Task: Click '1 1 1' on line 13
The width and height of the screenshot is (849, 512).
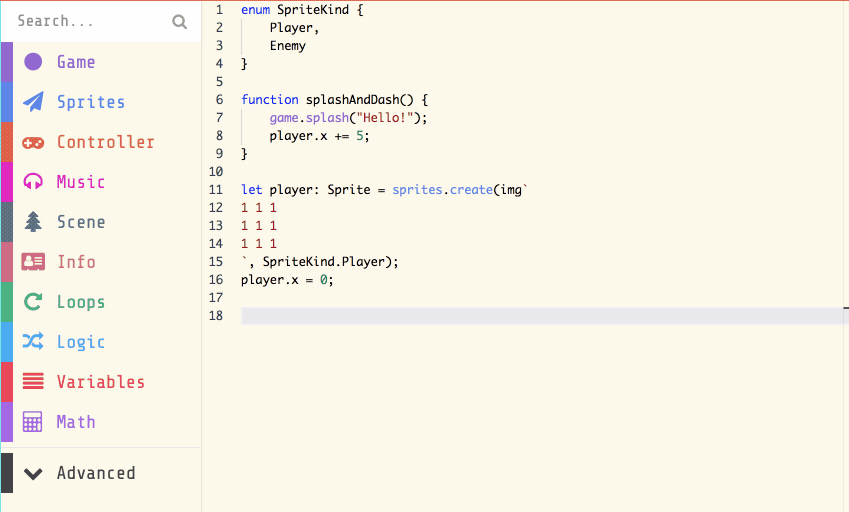Action: pos(259,226)
